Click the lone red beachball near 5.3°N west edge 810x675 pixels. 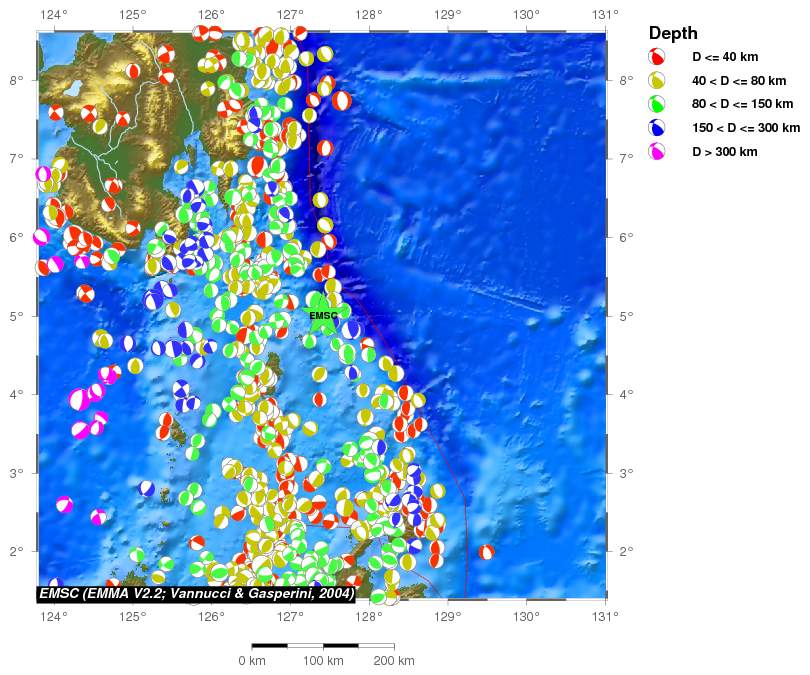[x=86, y=293]
